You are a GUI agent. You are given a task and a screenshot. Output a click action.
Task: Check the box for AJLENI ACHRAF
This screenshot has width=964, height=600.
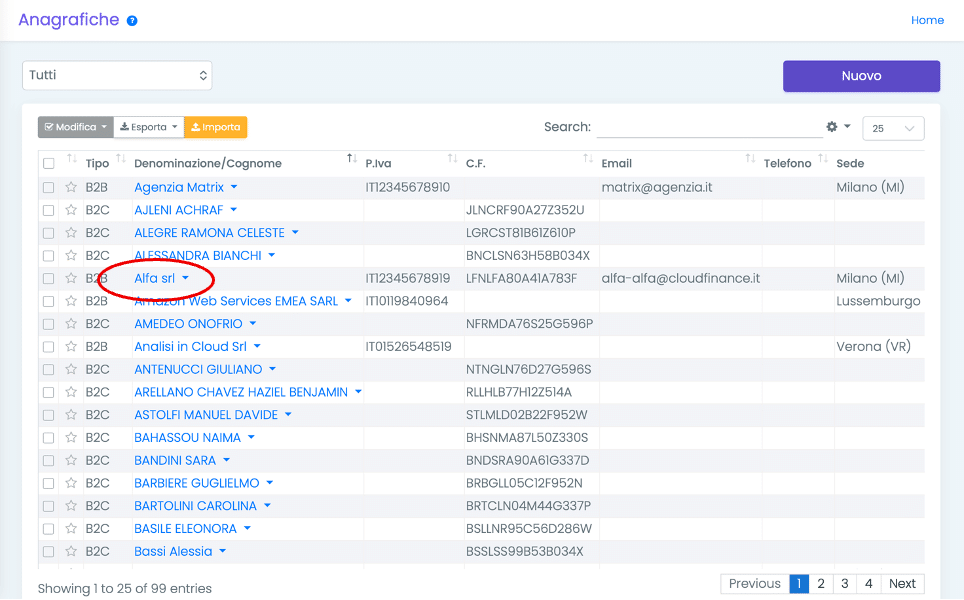(48, 210)
